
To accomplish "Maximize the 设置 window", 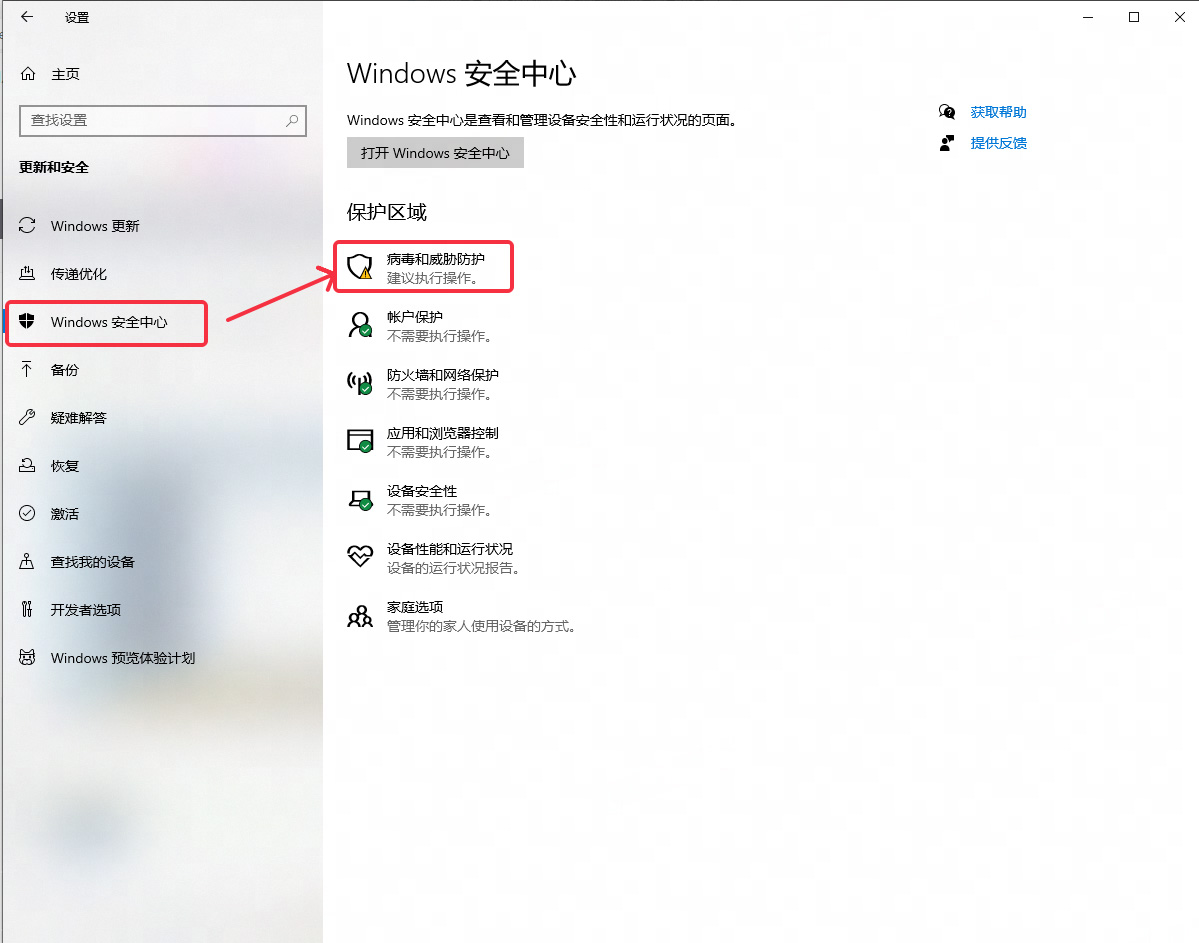I will (x=1134, y=17).
